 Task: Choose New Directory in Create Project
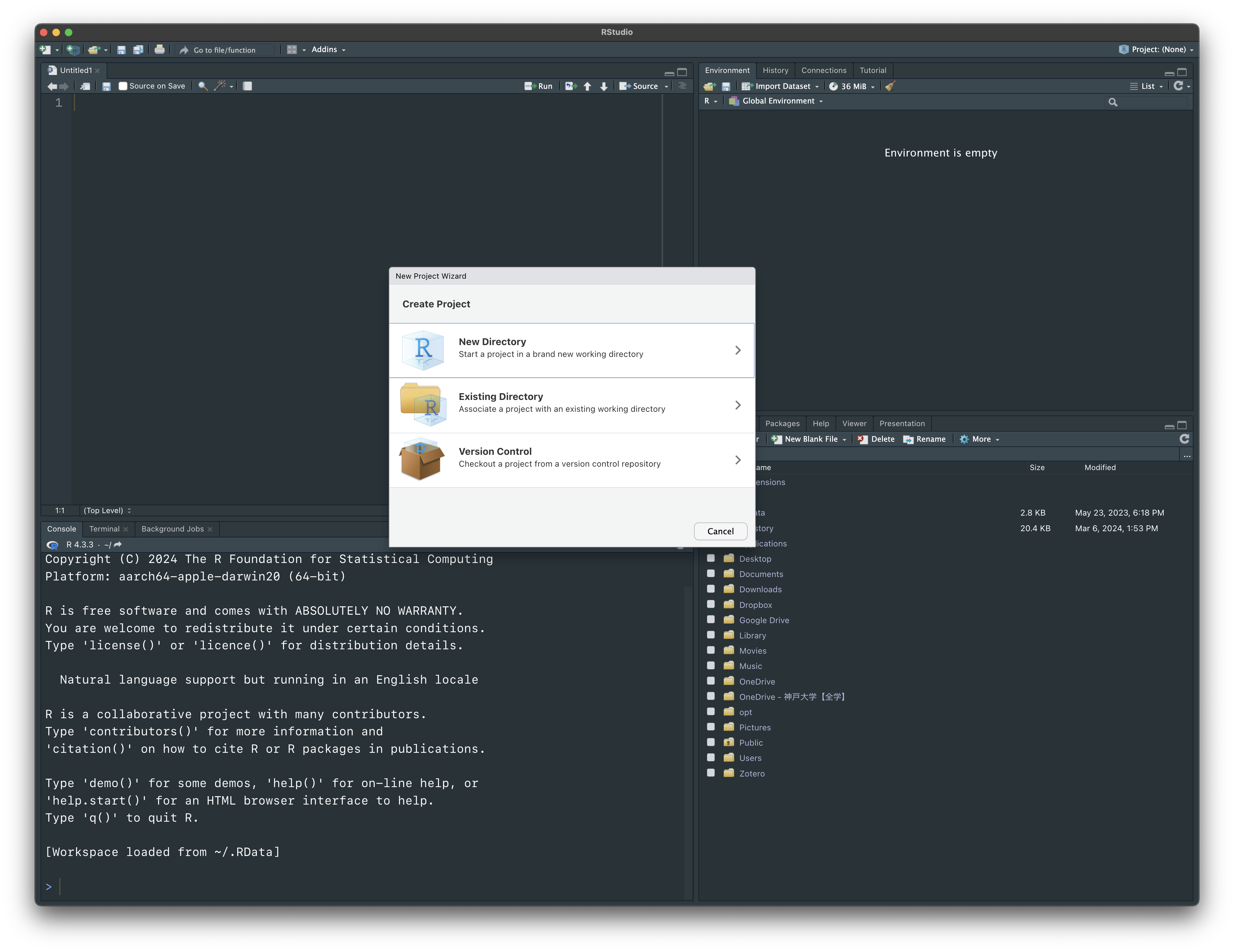(x=571, y=350)
